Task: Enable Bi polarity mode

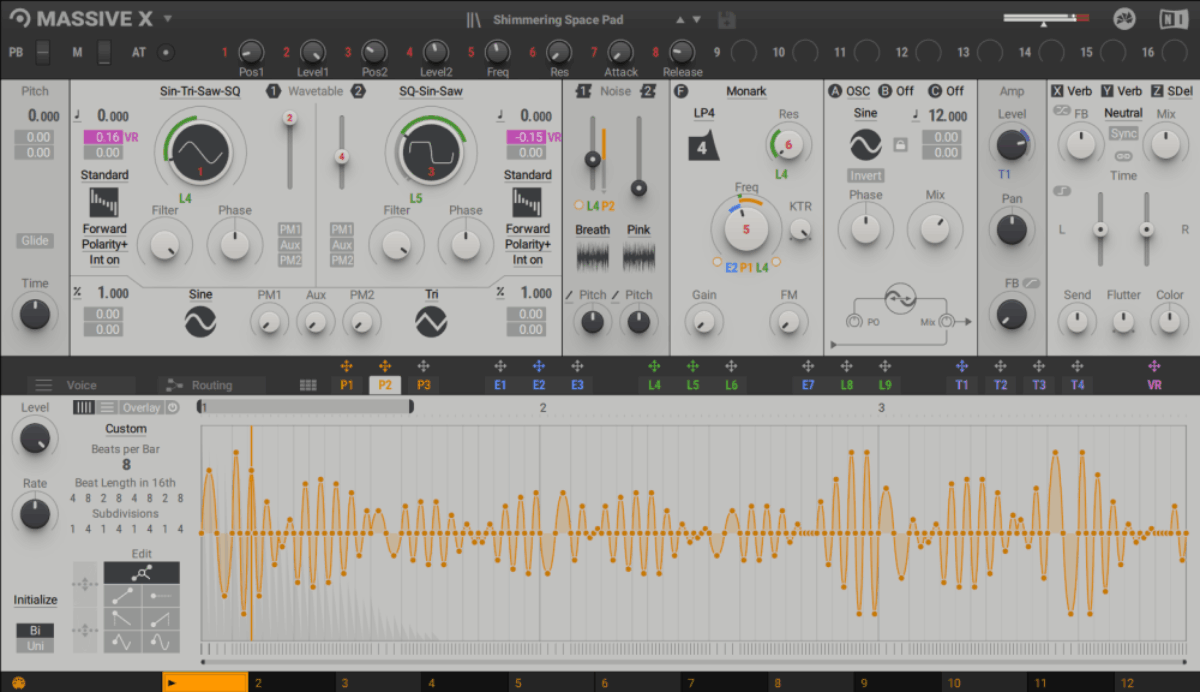Action: (x=35, y=631)
